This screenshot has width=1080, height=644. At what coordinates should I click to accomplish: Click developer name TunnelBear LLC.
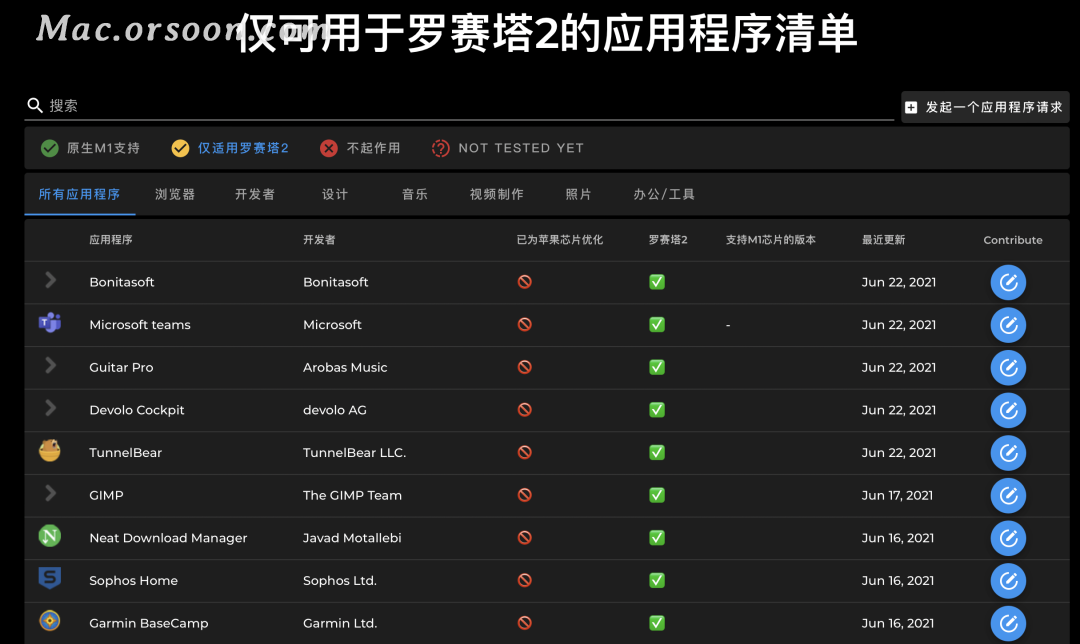coord(355,453)
